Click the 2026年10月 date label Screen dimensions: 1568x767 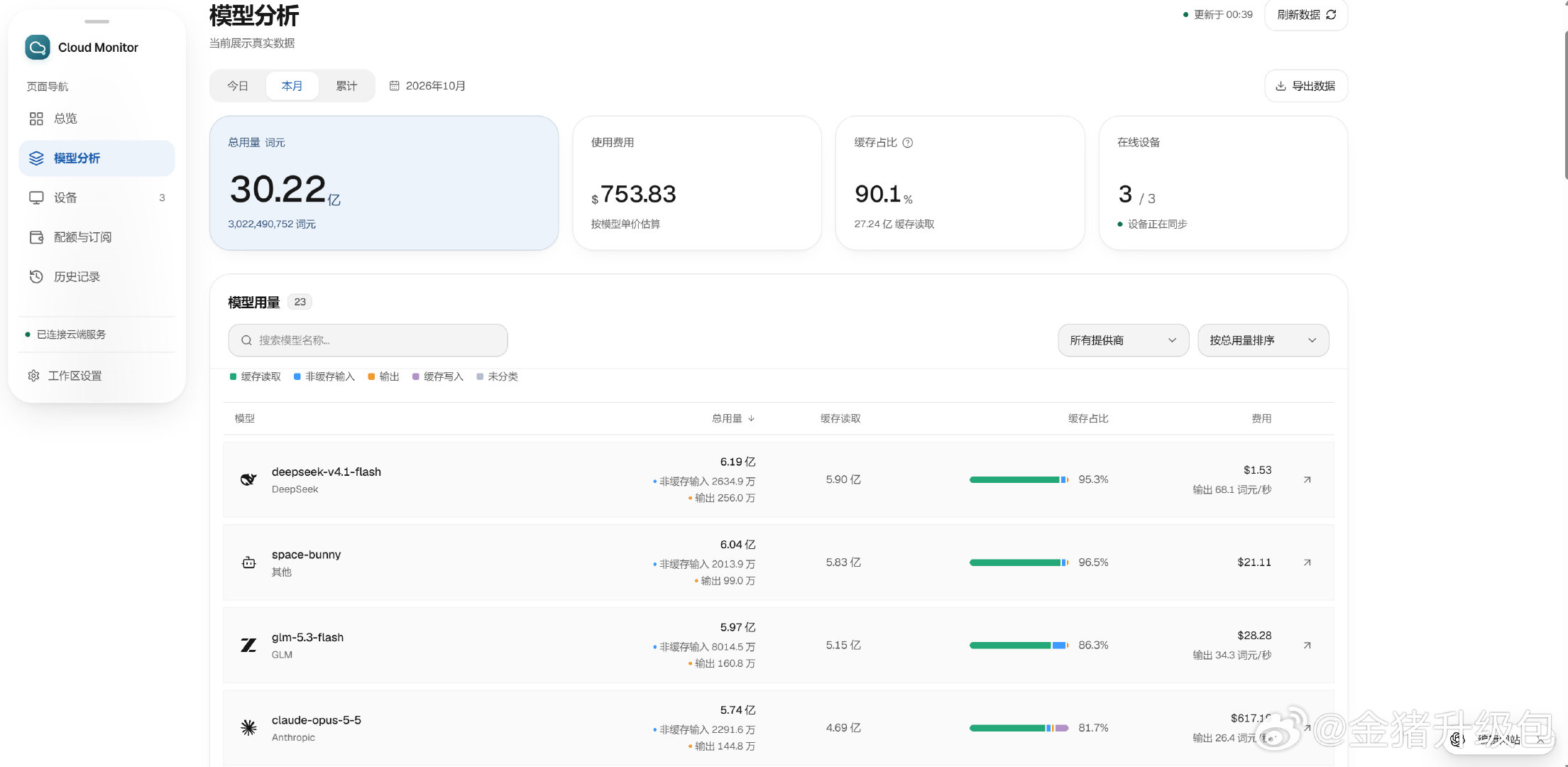pyautogui.click(x=435, y=86)
